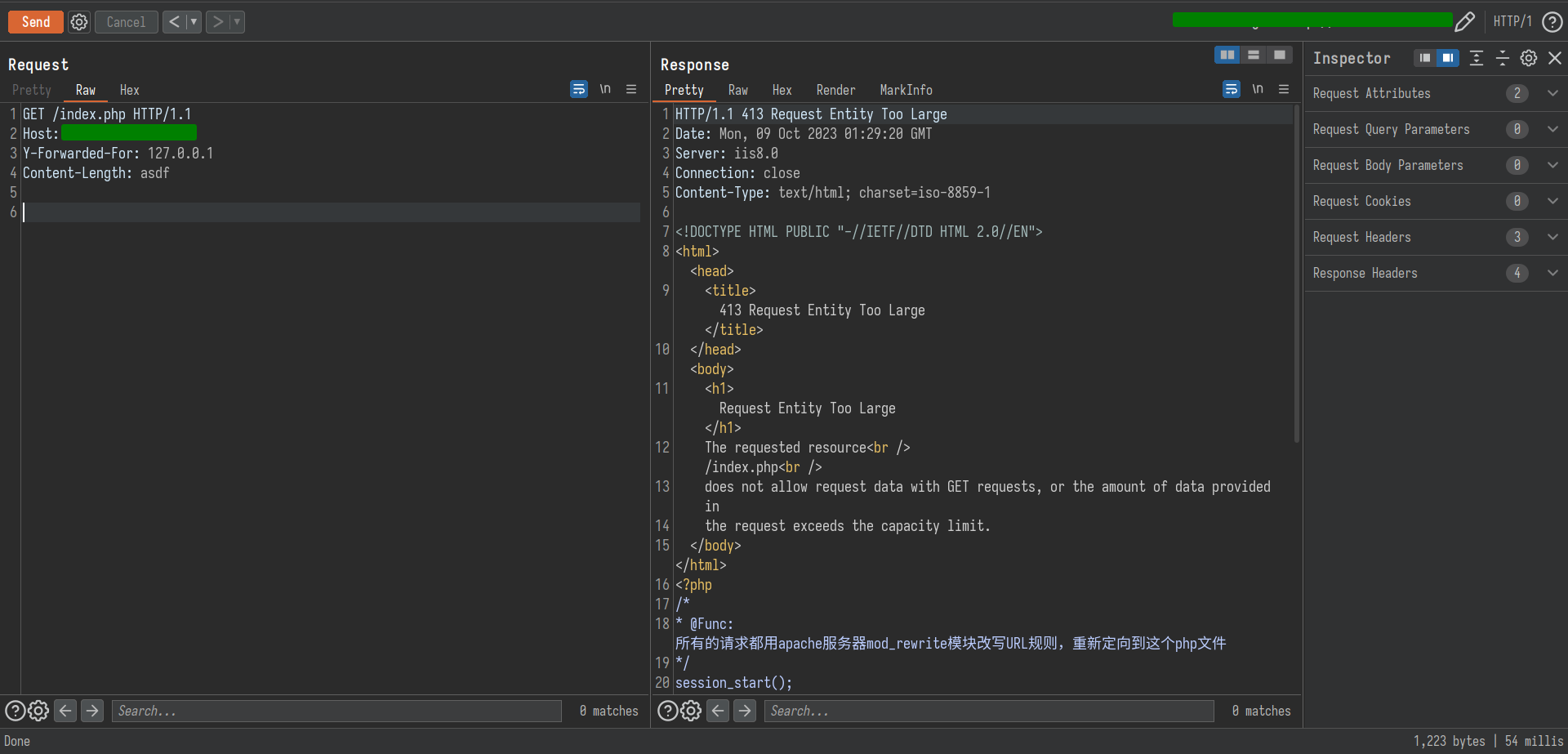1568x754 pixels.
Task: Open the help icon in the top right
Action: point(1552,22)
